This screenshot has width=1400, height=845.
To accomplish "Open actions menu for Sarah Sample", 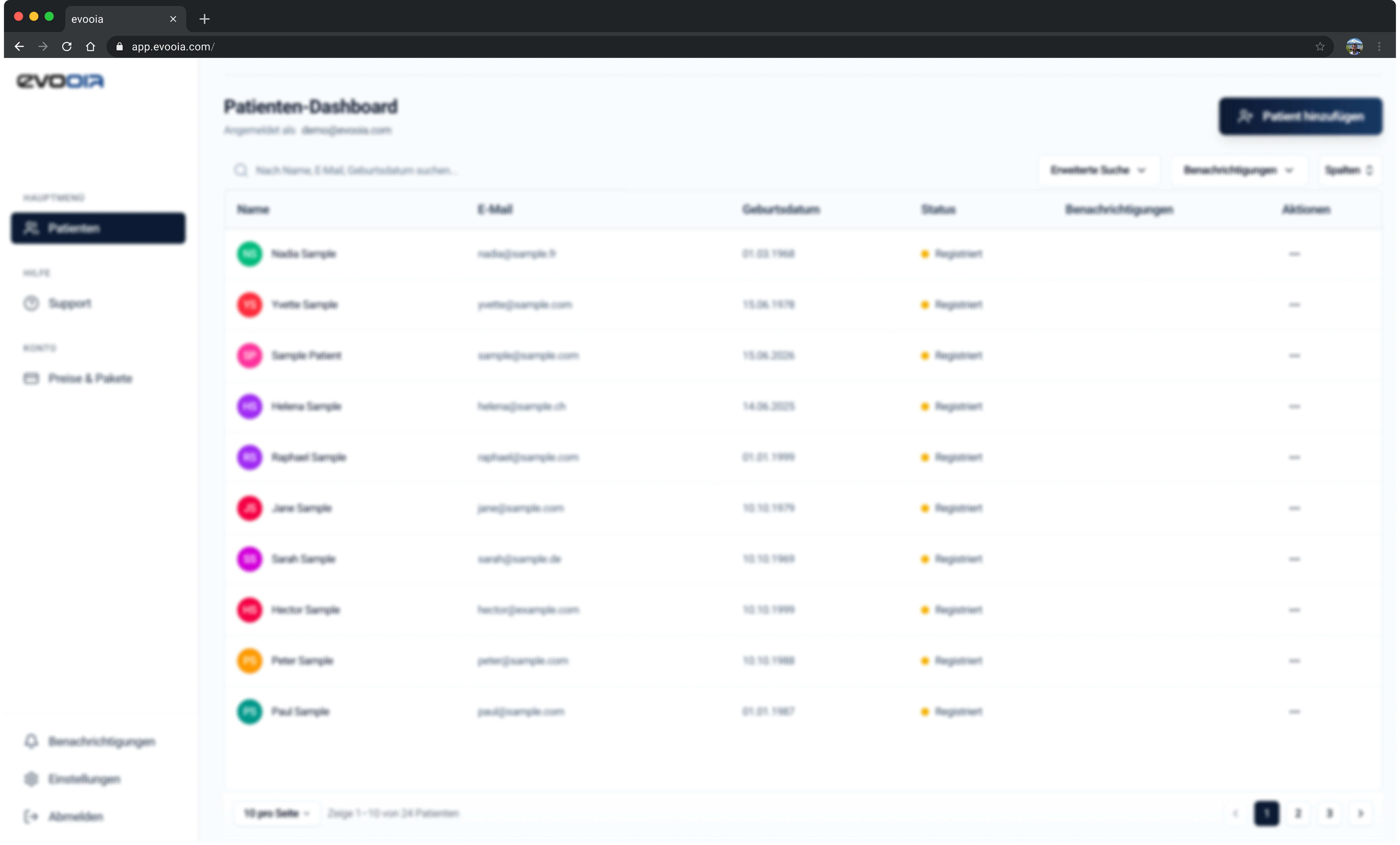I will pos(1294,559).
